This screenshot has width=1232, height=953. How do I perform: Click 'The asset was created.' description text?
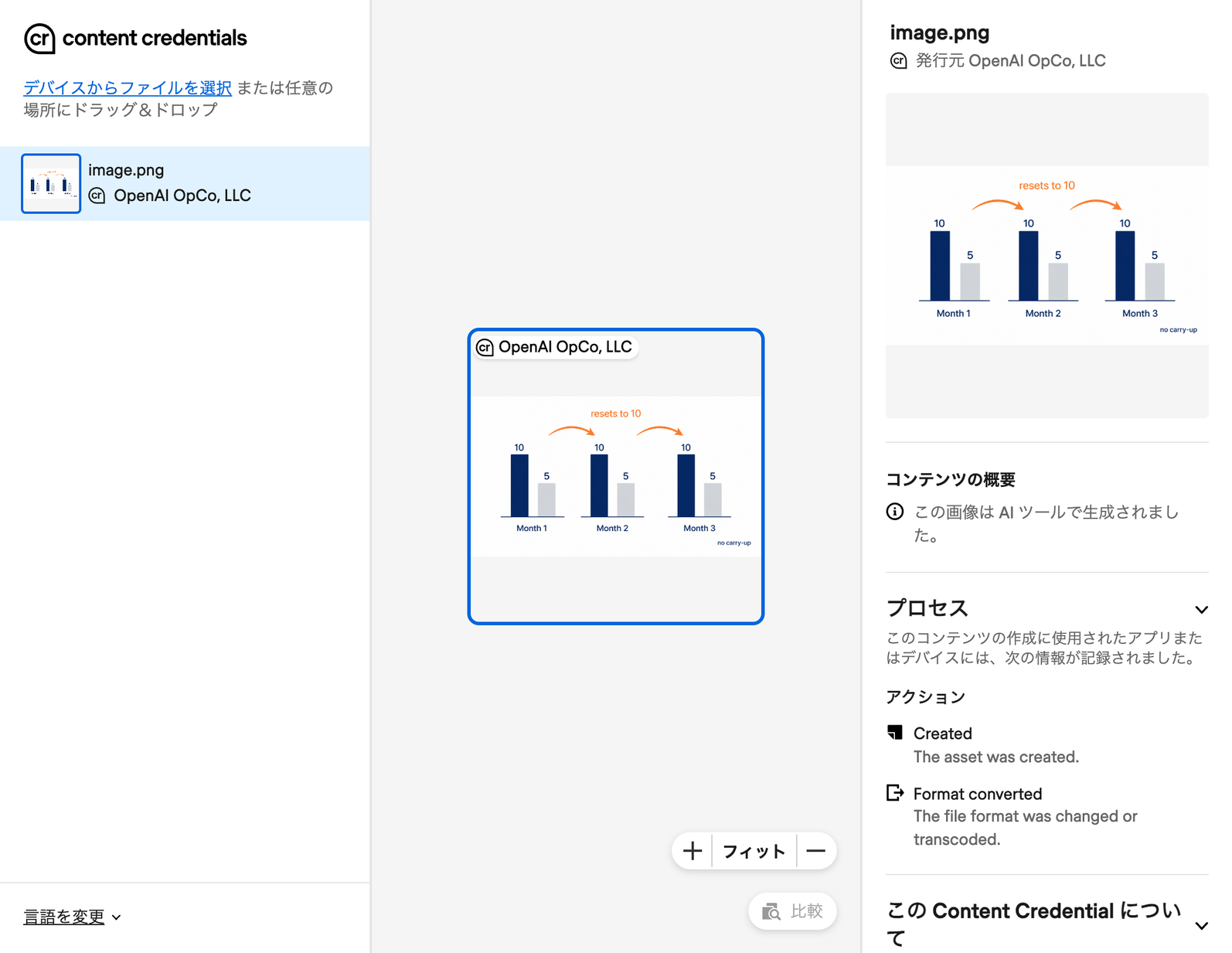pyautogui.click(x=995, y=757)
